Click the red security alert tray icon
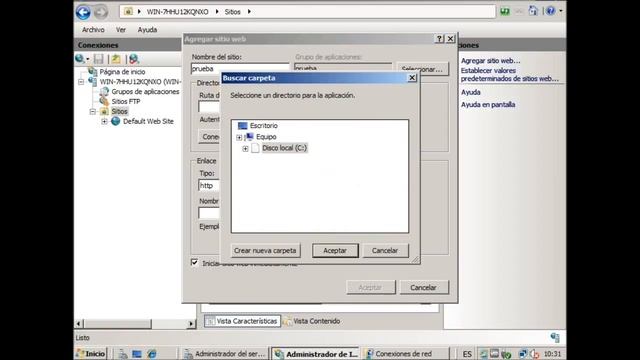 [x=534, y=354]
